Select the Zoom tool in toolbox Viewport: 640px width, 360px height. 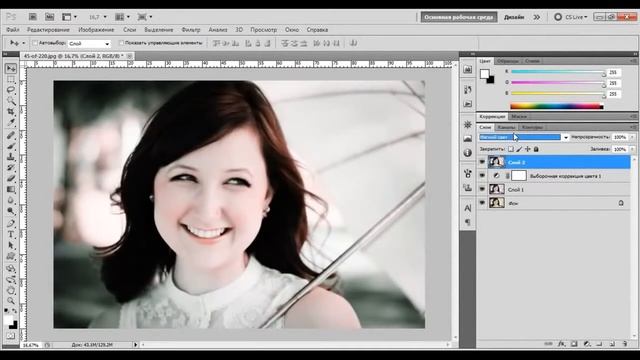[x=11, y=301]
